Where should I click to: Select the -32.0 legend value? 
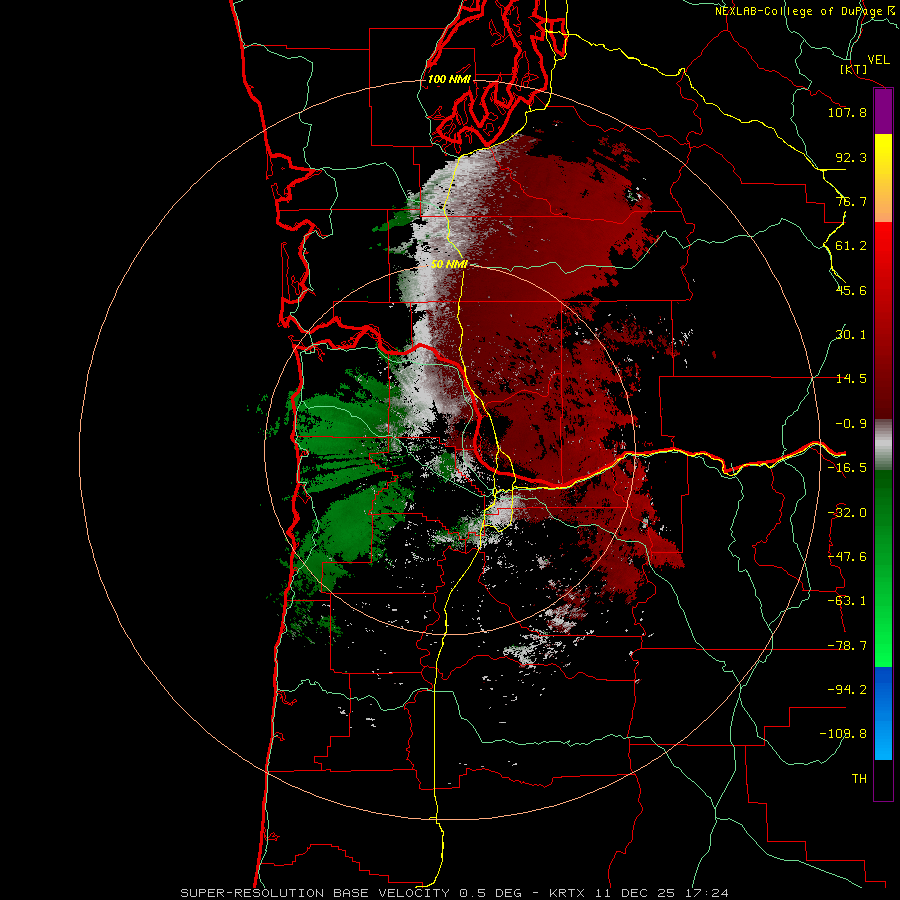[847, 513]
